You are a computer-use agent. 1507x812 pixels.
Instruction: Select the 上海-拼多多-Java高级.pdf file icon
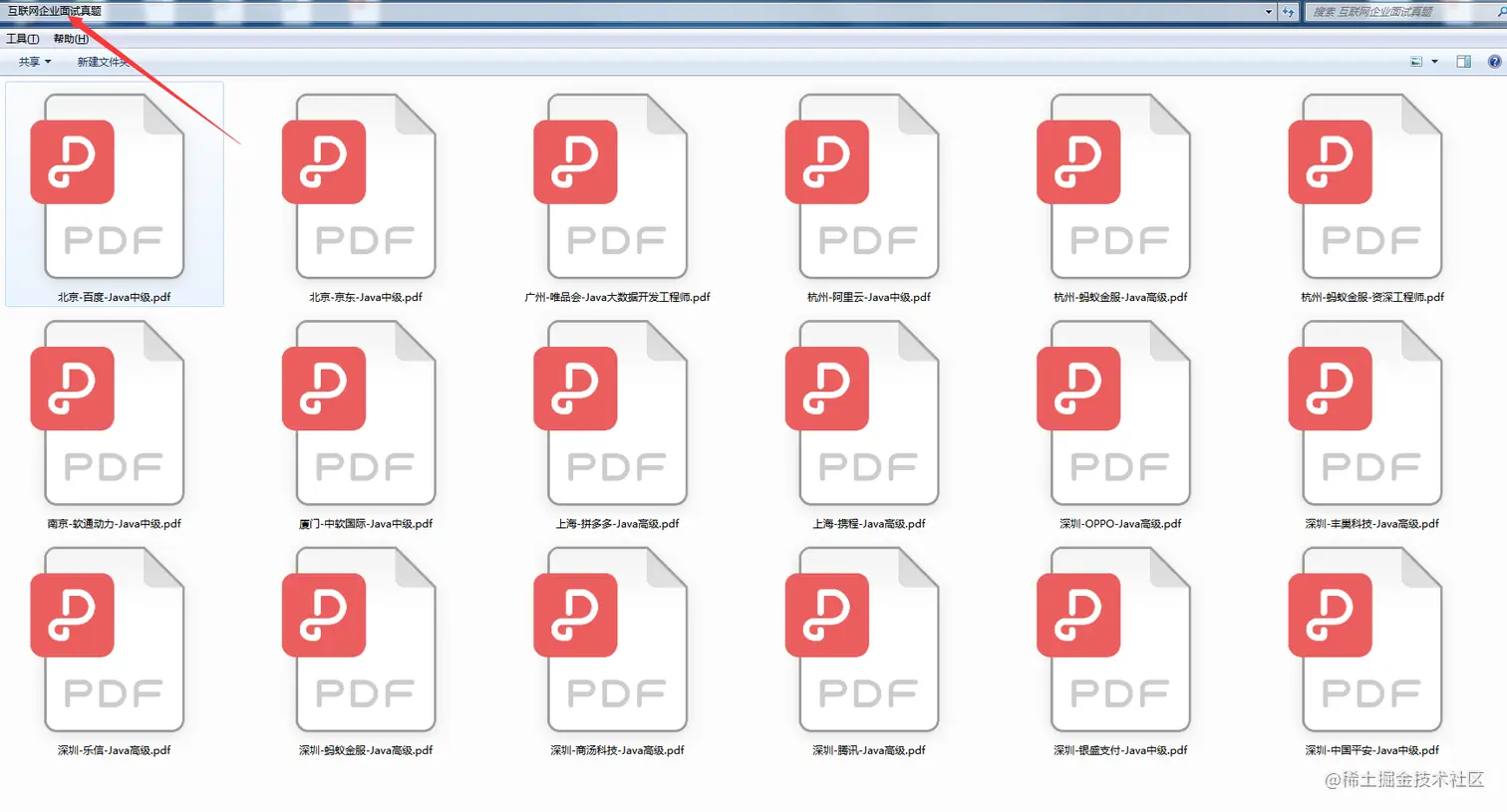point(610,412)
